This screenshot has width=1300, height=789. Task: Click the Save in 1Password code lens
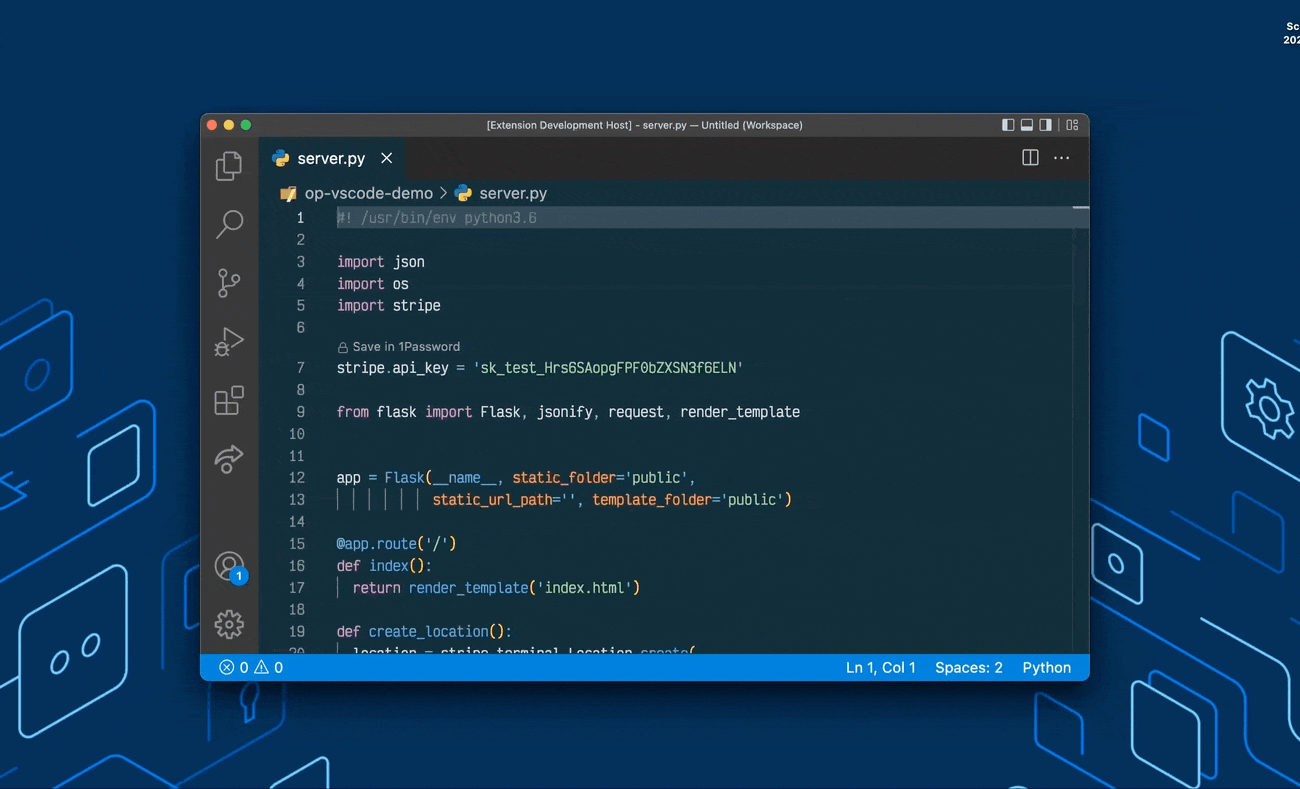tap(398, 346)
